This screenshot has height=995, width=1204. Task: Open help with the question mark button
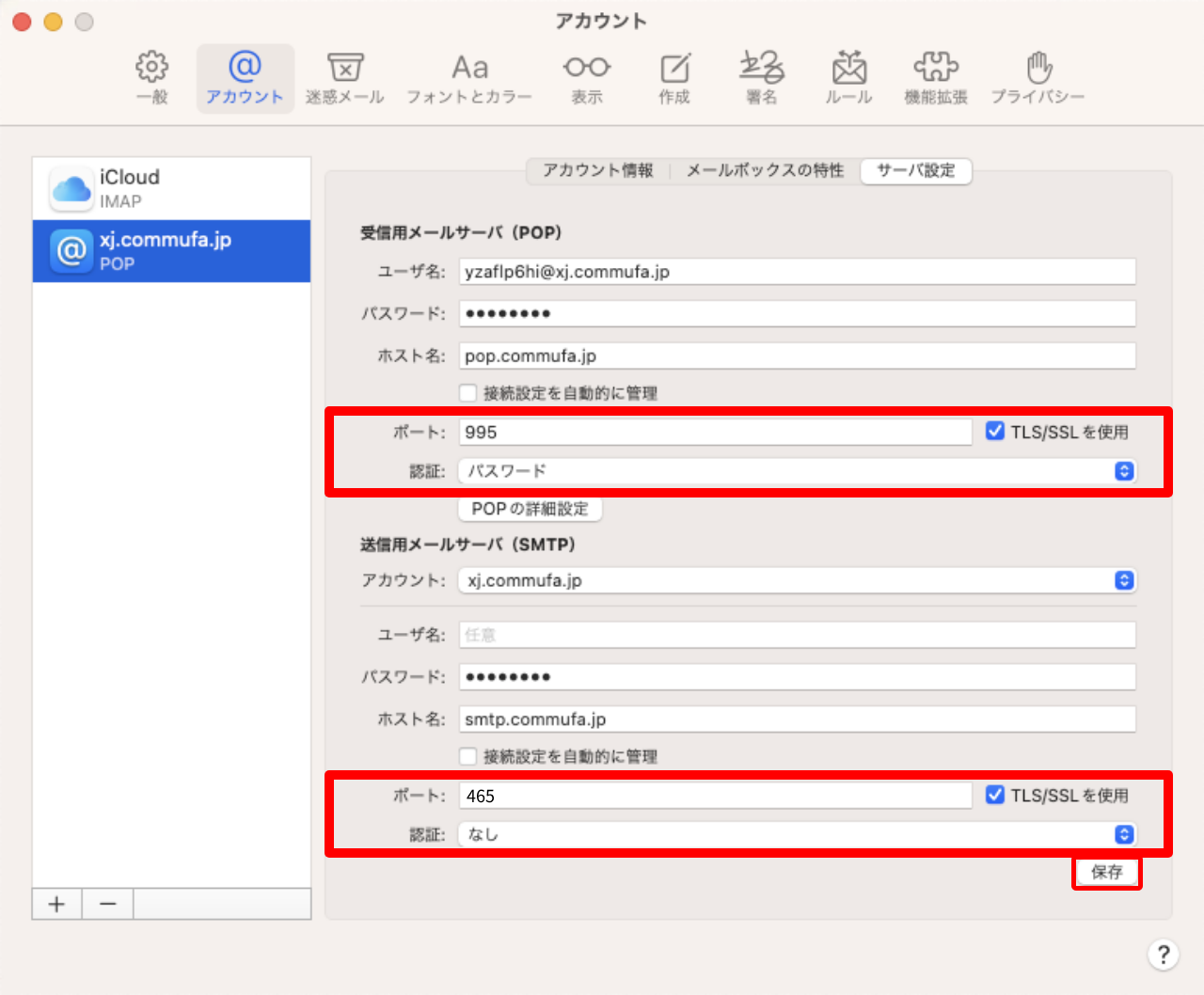1164,955
